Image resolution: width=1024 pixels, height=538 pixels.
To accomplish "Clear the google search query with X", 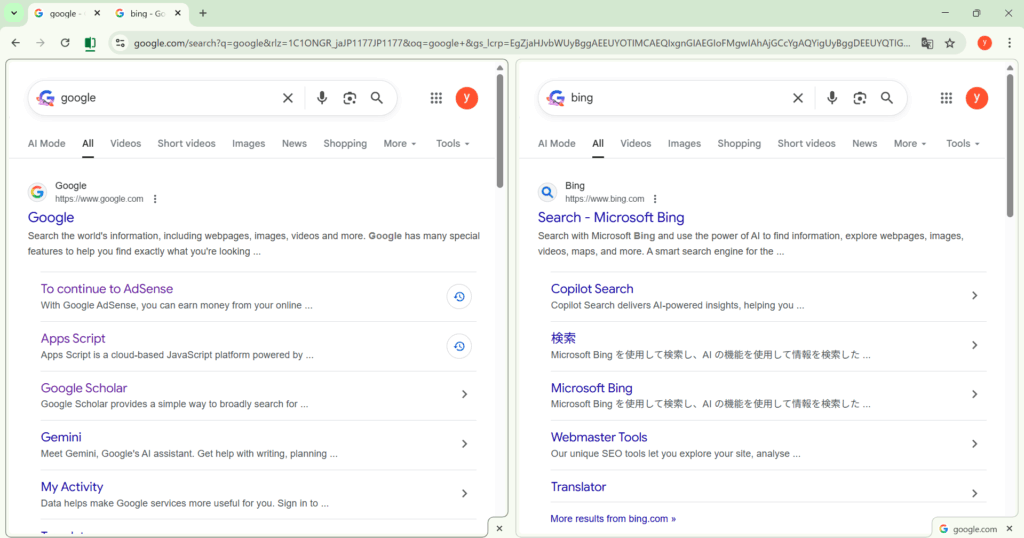I will tap(287, 98).
